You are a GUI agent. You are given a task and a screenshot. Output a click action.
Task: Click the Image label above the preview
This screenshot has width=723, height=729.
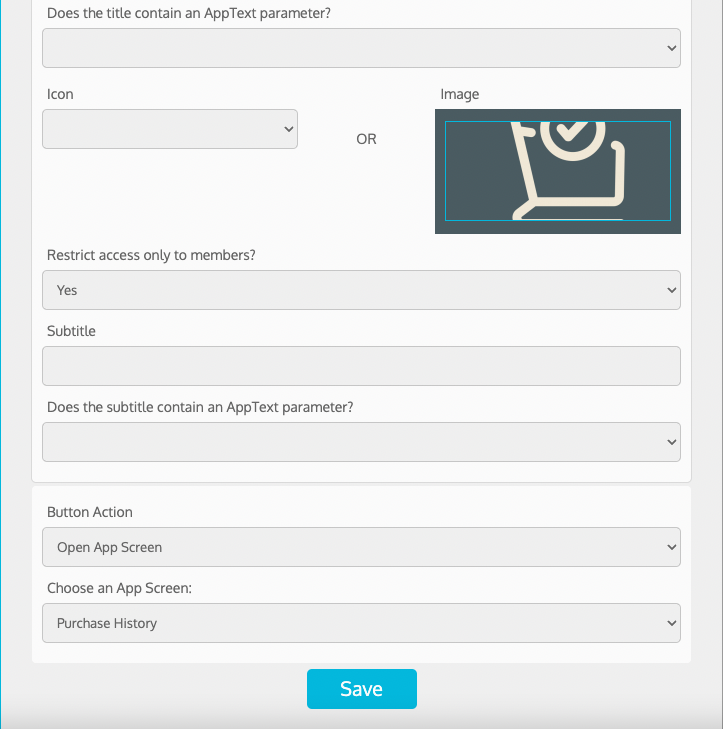459,94
